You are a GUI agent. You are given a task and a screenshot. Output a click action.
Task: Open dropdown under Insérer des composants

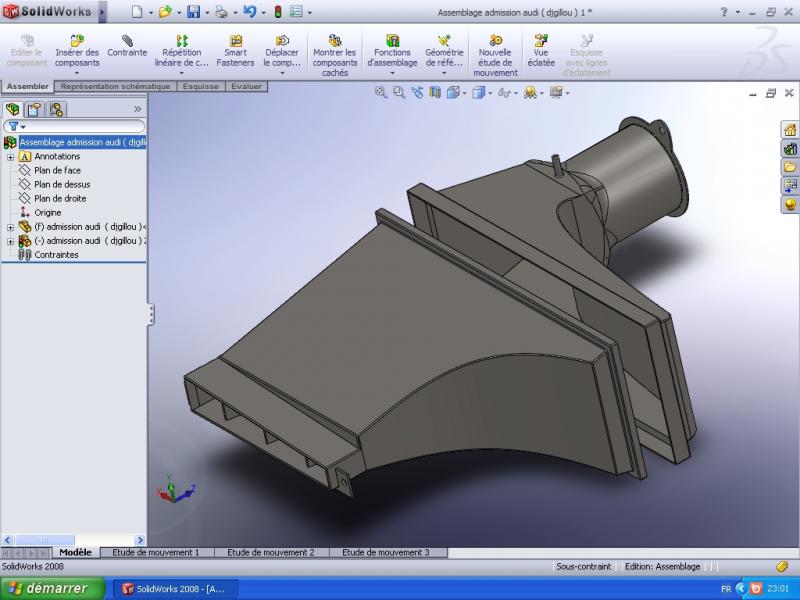coord(77,73)
